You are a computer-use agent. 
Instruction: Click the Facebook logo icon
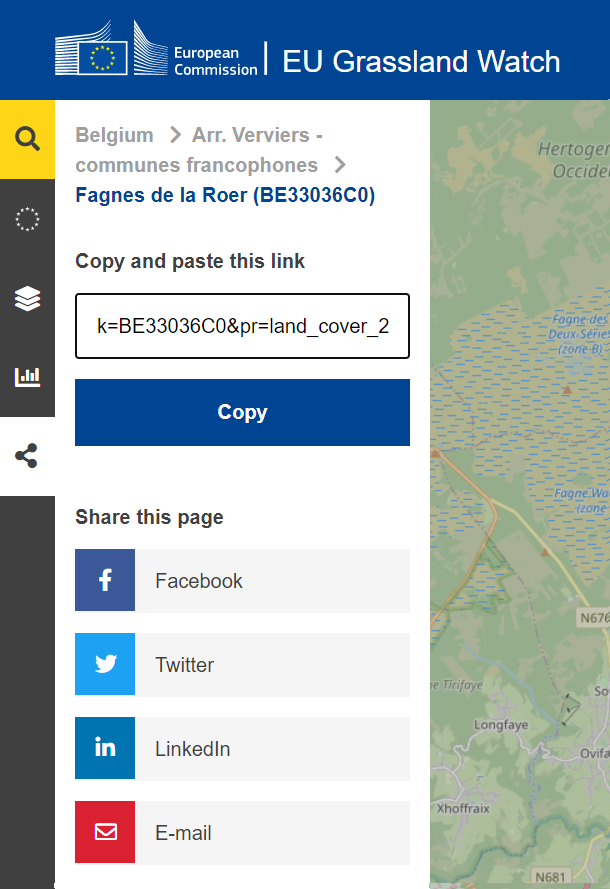click(x=105, y=580)
